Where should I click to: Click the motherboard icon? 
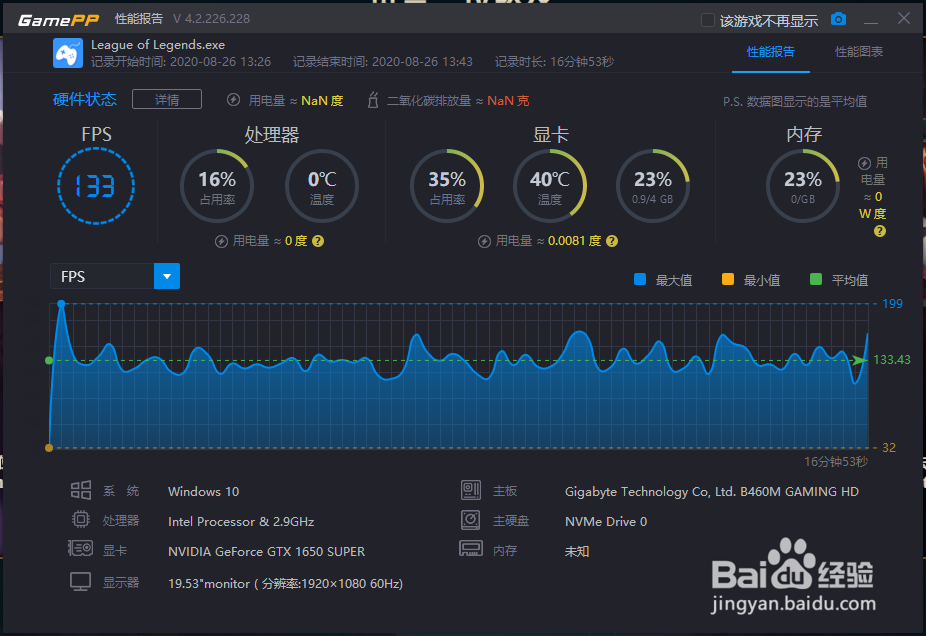471,490
